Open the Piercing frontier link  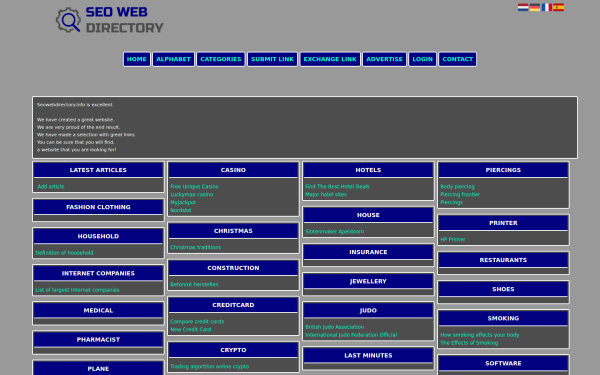coord(460,194)
